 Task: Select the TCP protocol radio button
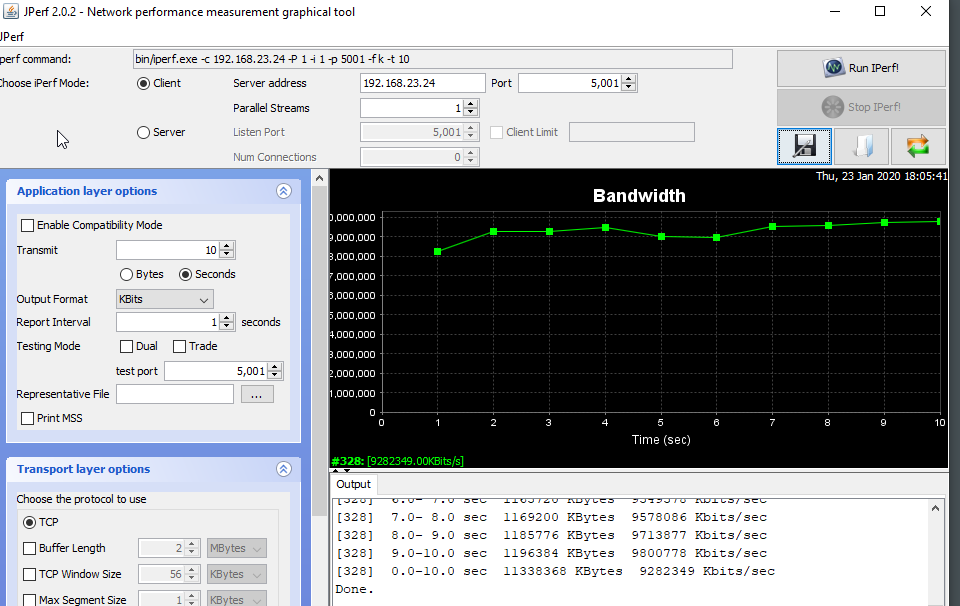click(x=29, y=522)
